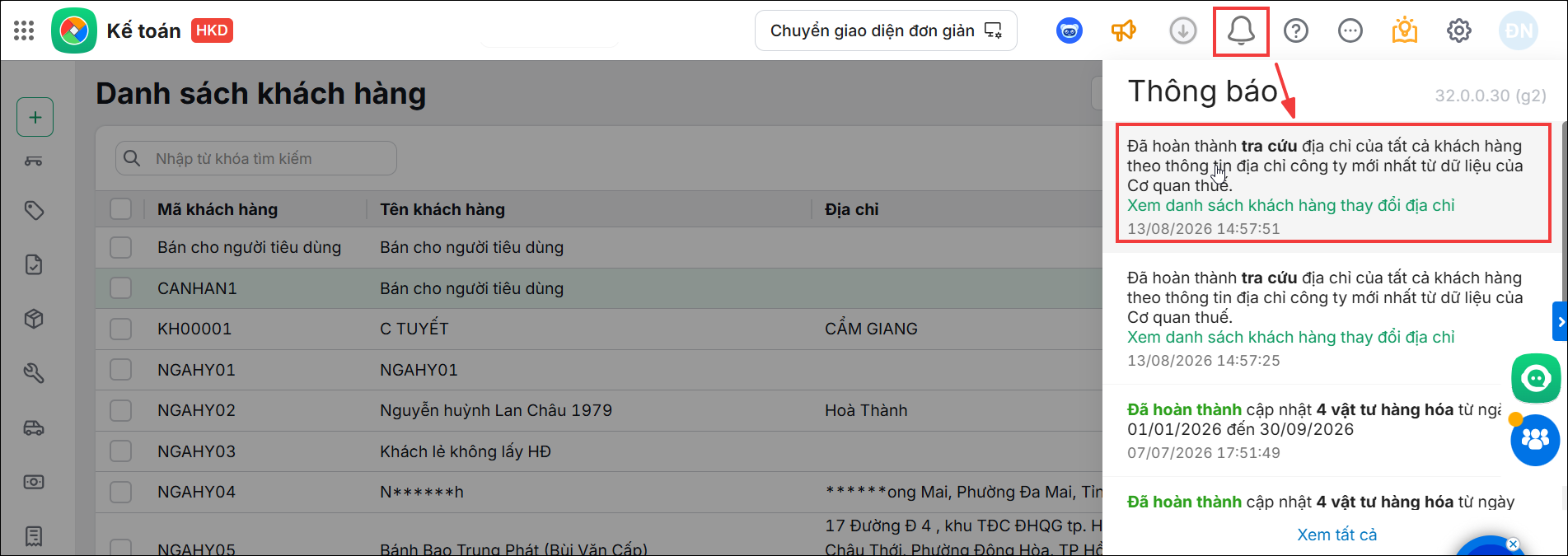The width and height of the screenshot is (1568, 556).
Task: Open the help question mark icon
Action: pos(1296,31)
